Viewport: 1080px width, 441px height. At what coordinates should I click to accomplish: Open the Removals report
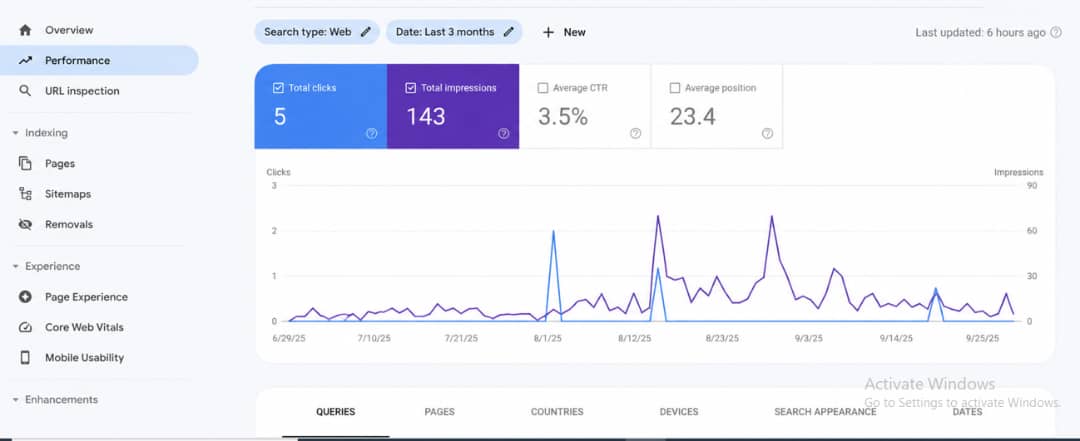tap(99, 225)
